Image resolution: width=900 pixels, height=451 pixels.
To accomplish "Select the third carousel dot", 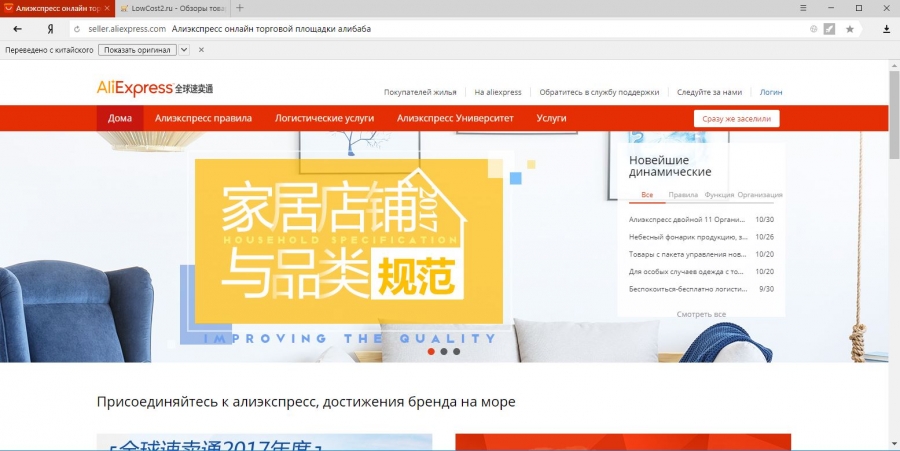I will (x=456, y=352).
